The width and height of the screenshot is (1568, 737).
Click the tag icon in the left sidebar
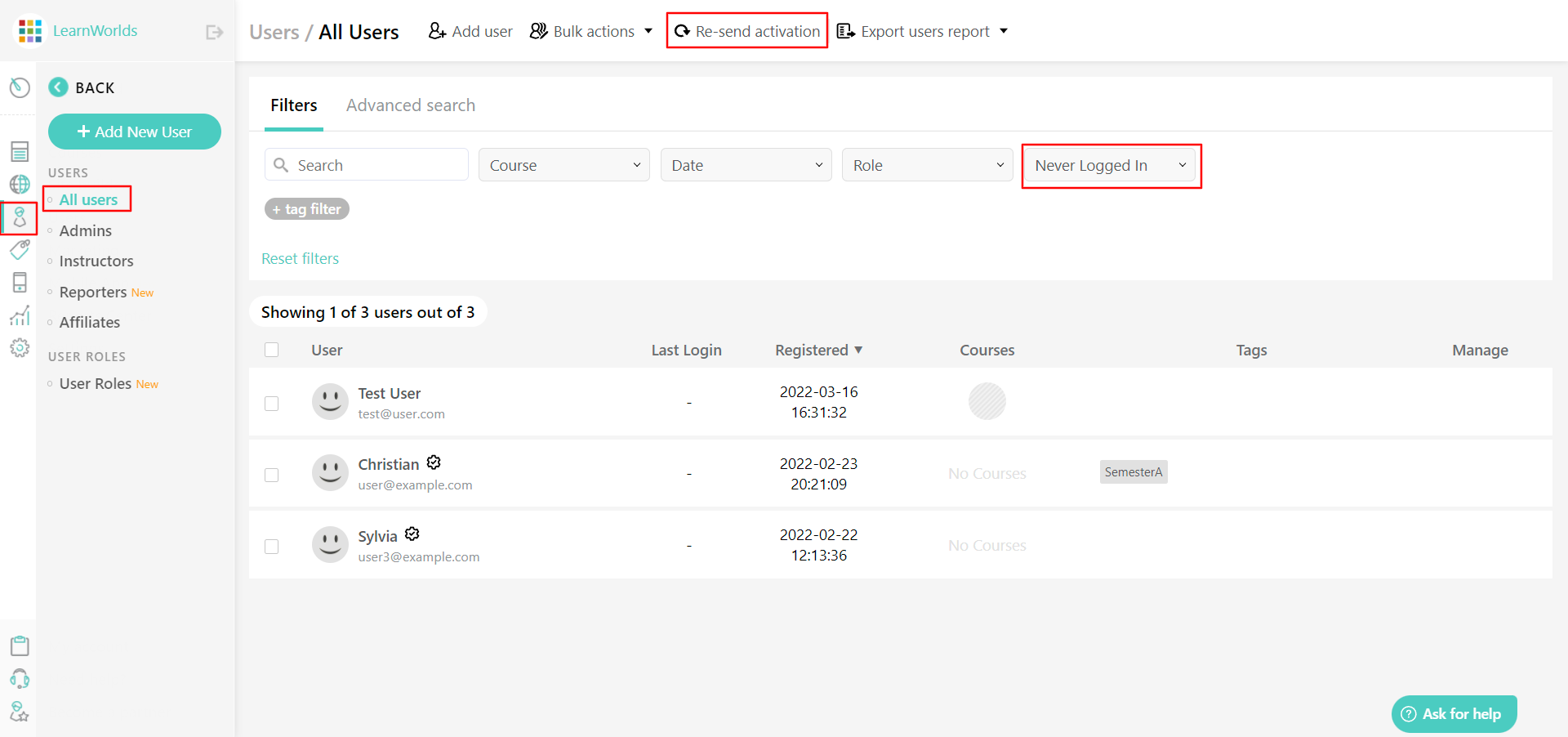coord(20,250)
